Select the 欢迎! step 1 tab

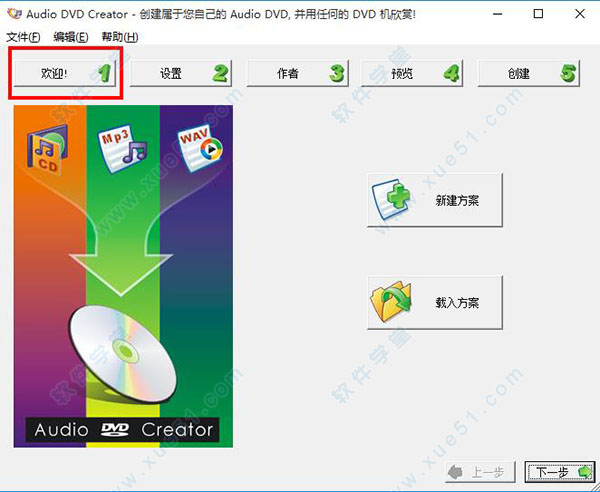(66, 74)
